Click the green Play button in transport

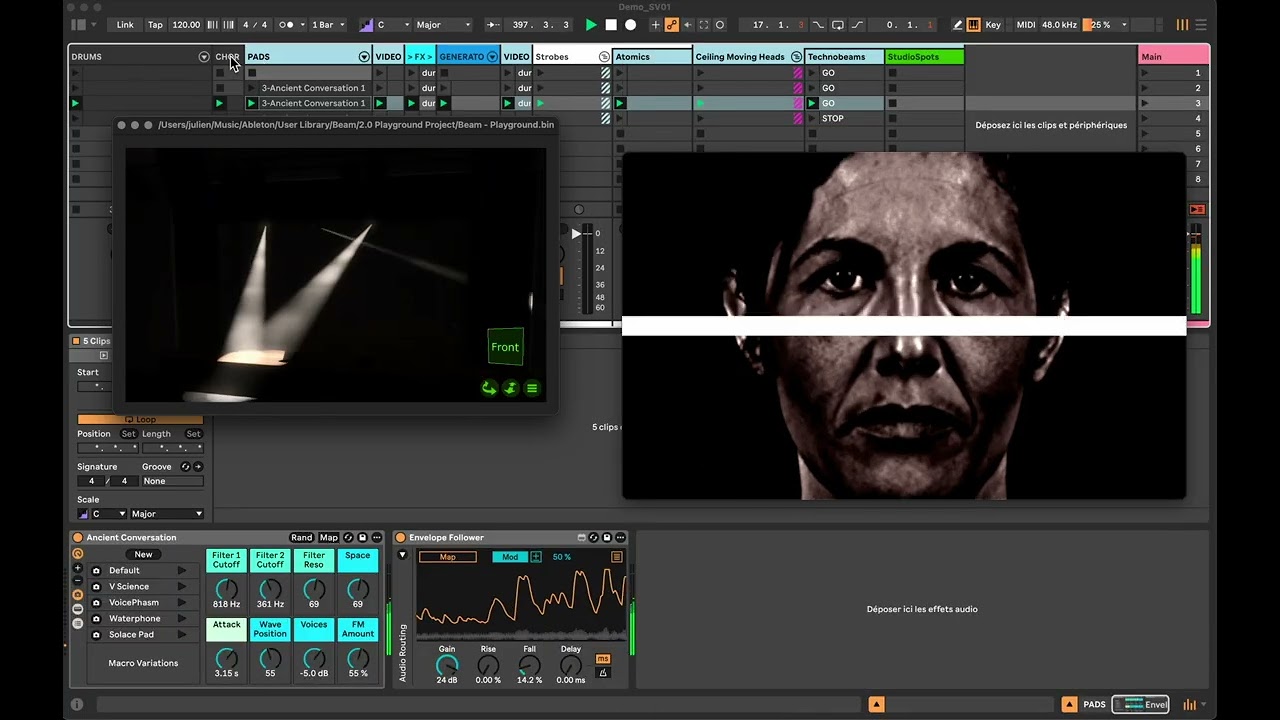coord(591,25)
